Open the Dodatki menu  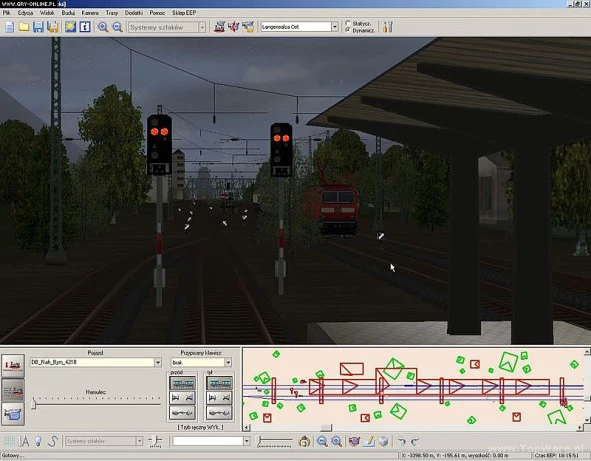tap(134, 13)
